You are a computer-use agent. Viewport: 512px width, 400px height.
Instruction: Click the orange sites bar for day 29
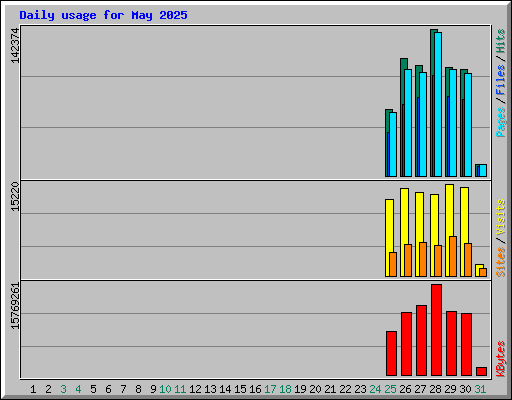point(453,257)
